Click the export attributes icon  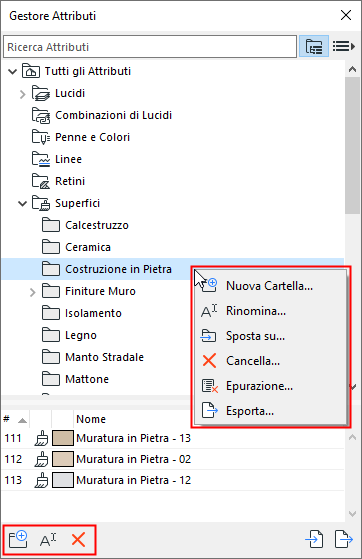pyautogui.click(x=344, y=539)
